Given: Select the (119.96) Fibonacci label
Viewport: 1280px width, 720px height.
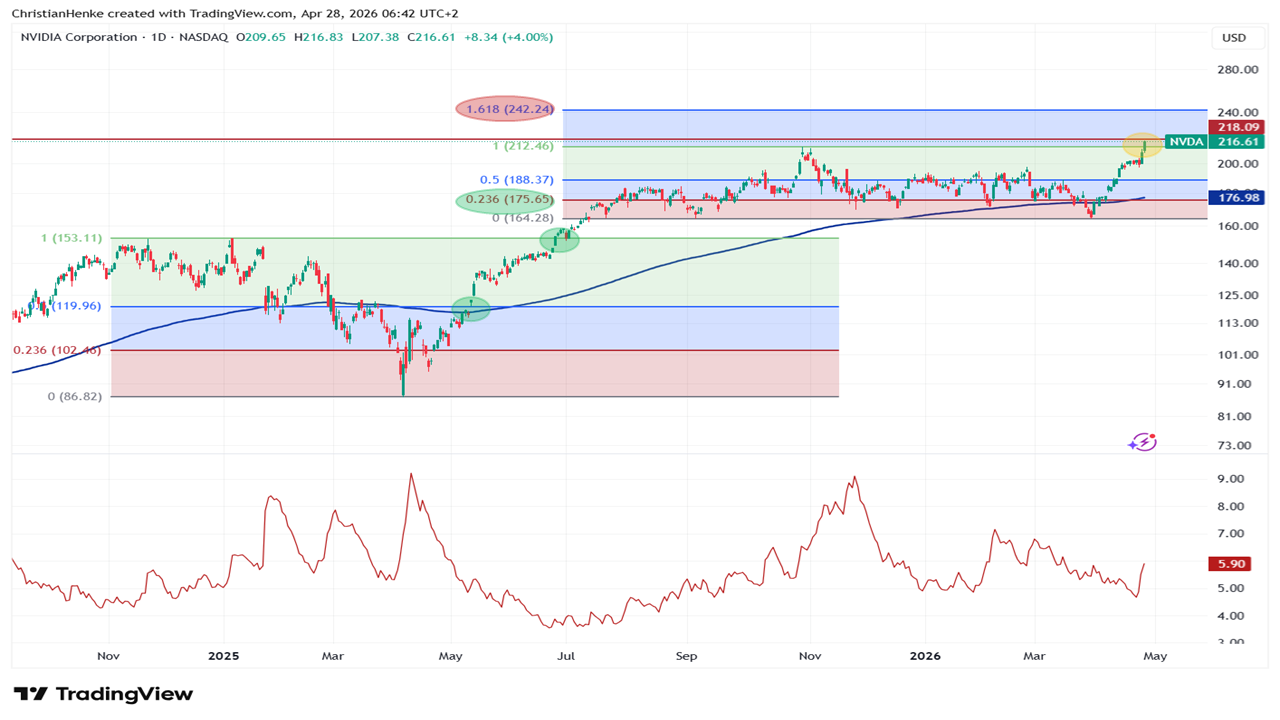Looking at the screenshot, I should (x=77, y=306).
